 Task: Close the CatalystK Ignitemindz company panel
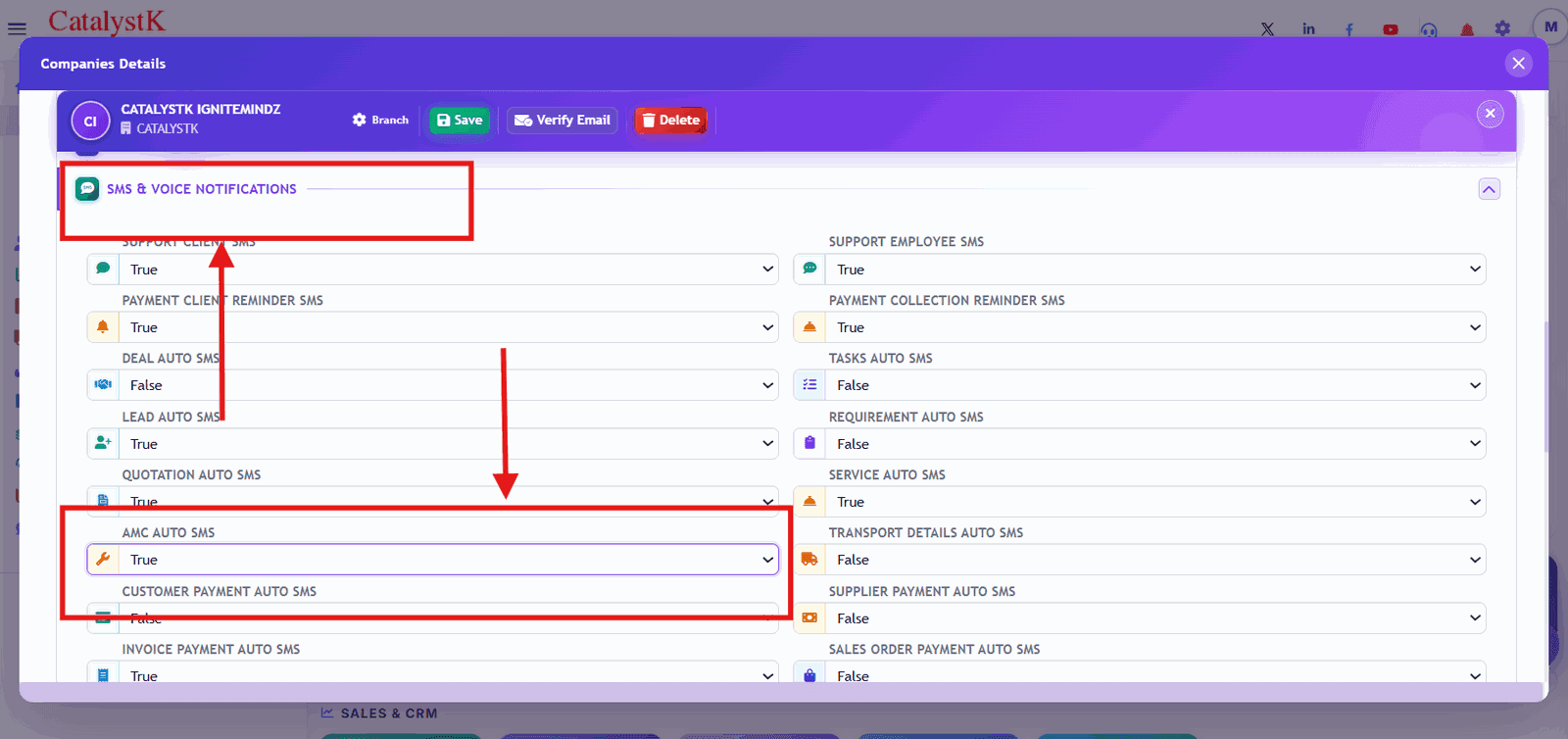[x=1490, y=114]
